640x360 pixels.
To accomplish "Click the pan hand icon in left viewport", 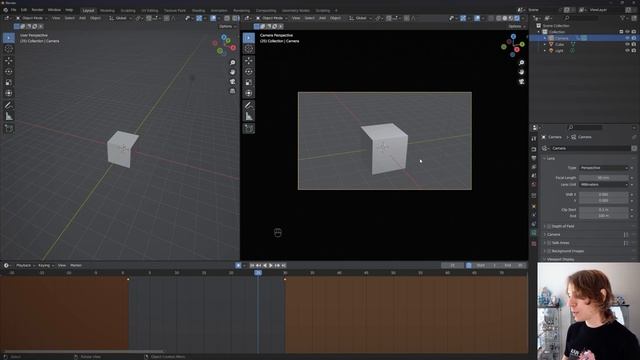I will [232, 72].
